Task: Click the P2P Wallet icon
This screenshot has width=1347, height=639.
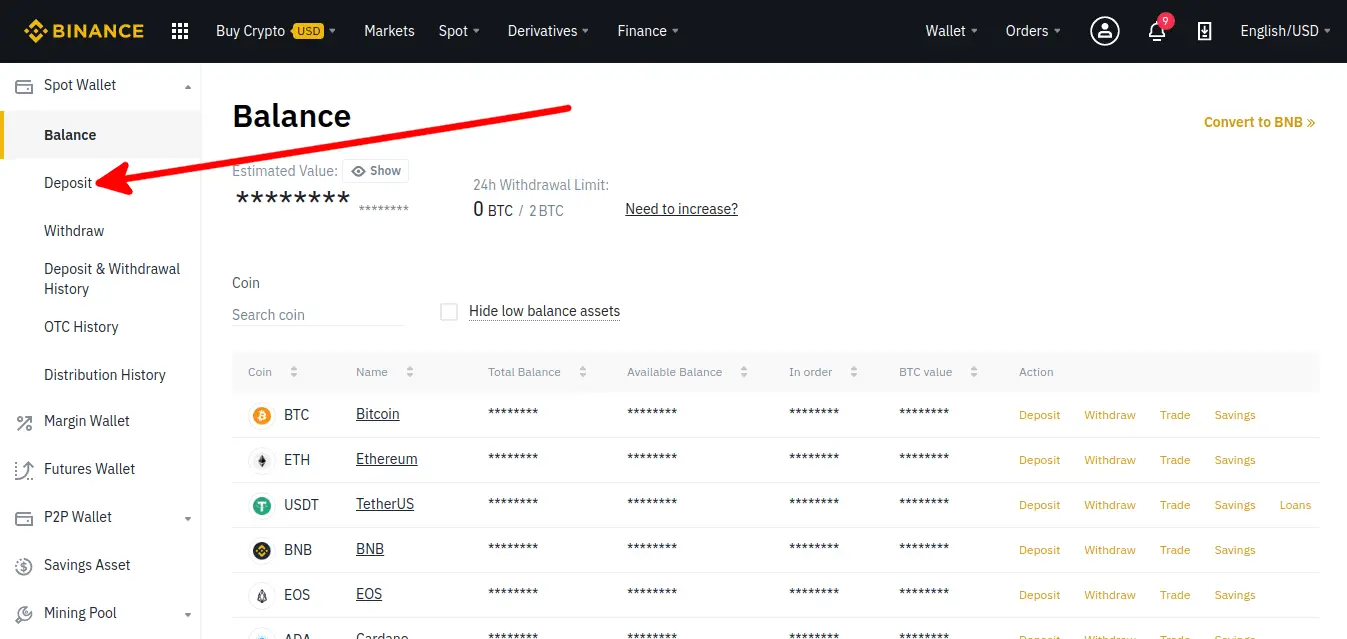Action: tap(25, 518)
